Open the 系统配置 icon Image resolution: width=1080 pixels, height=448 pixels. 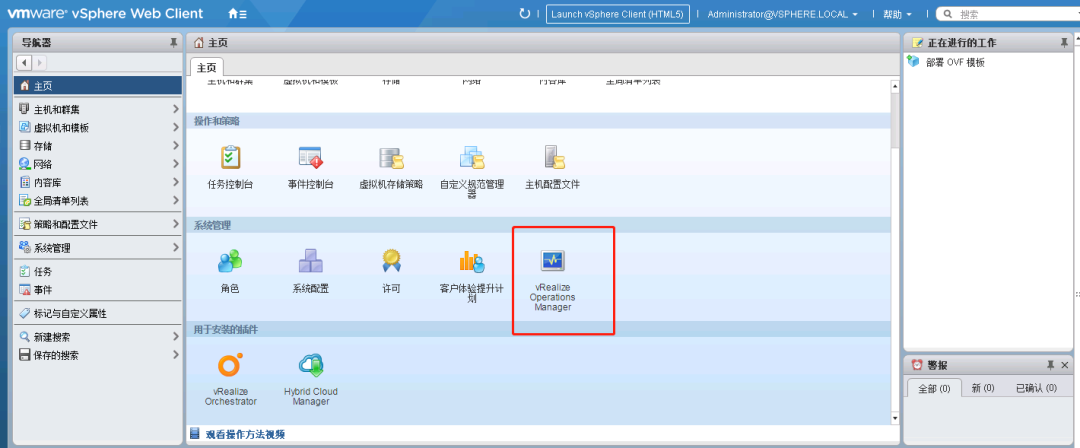click(x=311, y=261)
